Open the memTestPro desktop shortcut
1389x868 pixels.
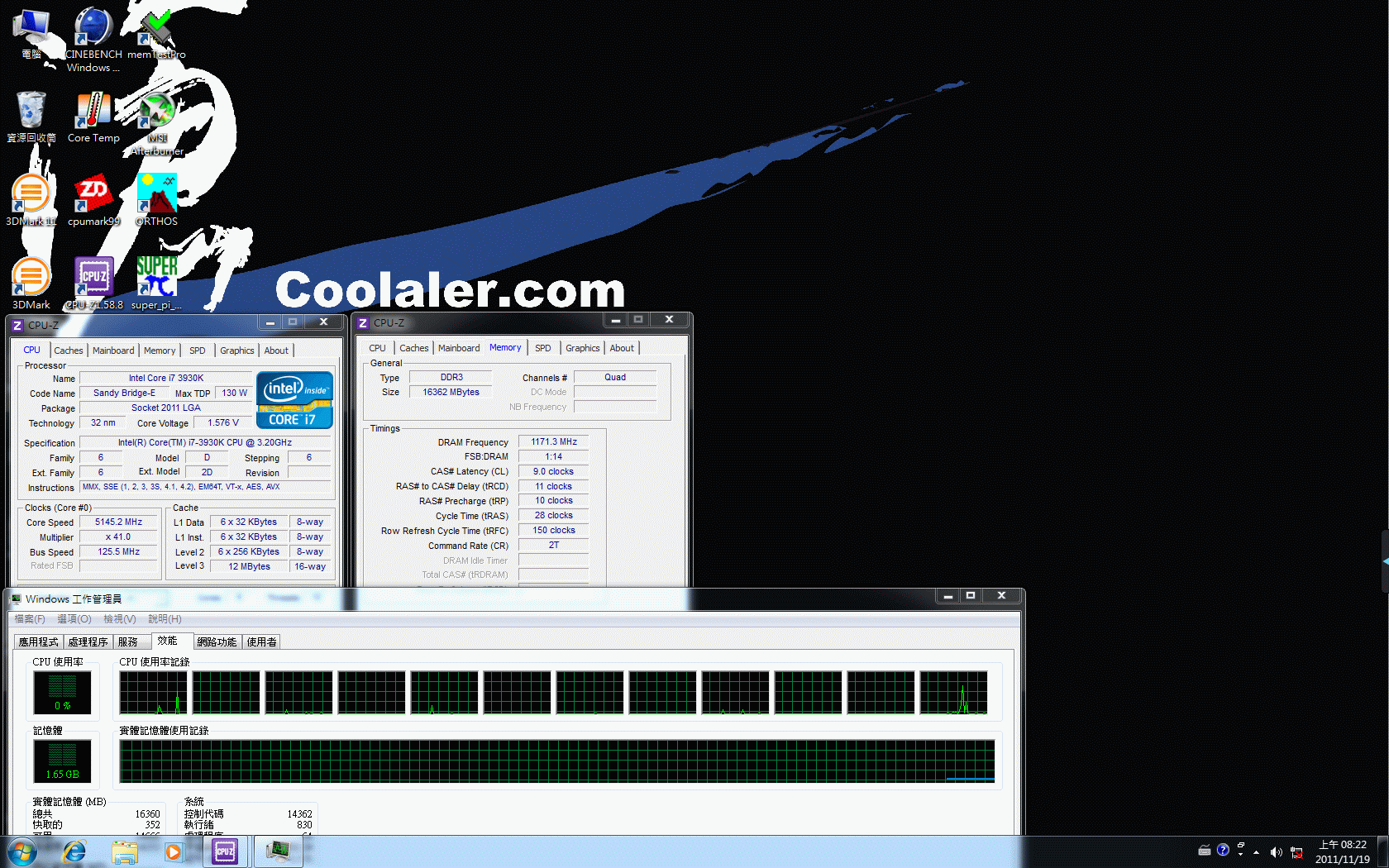point(156,33)
